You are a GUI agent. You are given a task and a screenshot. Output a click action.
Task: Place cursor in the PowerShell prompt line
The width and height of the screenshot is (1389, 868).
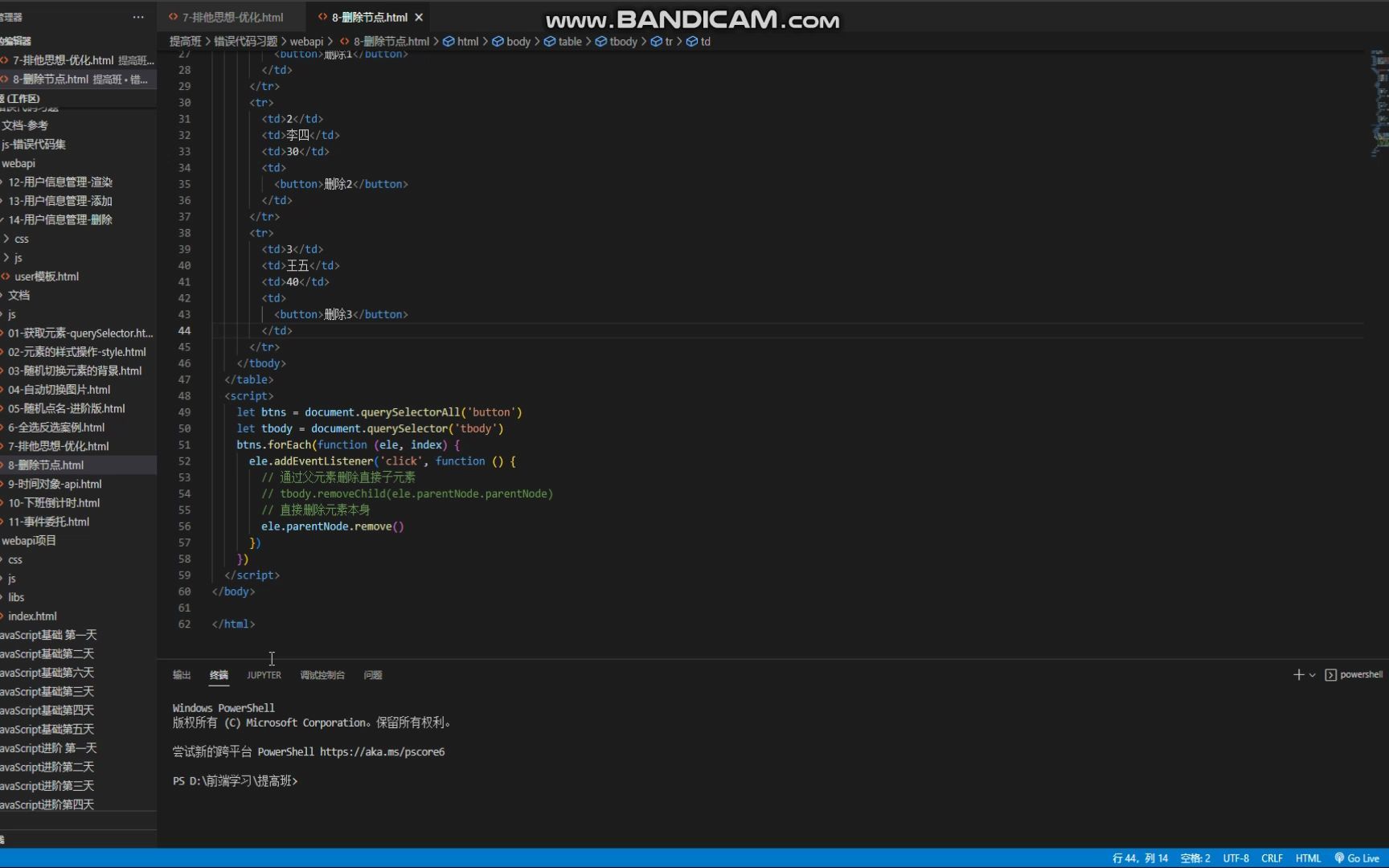[x=235, y=781]
